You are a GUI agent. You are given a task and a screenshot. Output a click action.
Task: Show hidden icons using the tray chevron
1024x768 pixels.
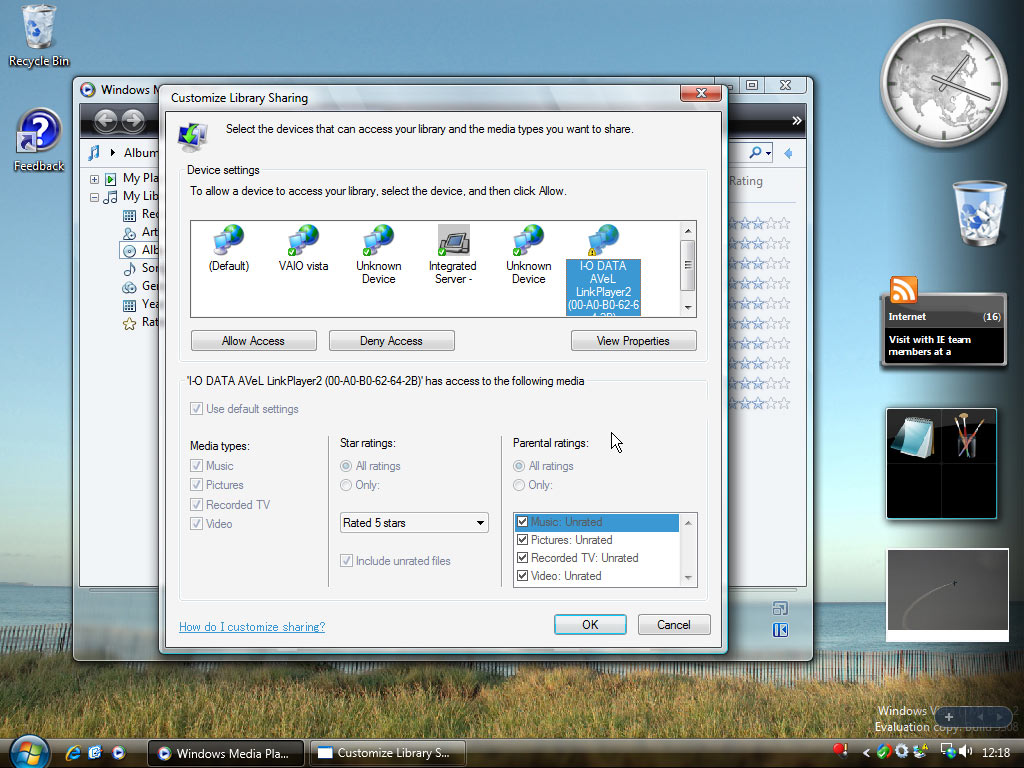866,753
